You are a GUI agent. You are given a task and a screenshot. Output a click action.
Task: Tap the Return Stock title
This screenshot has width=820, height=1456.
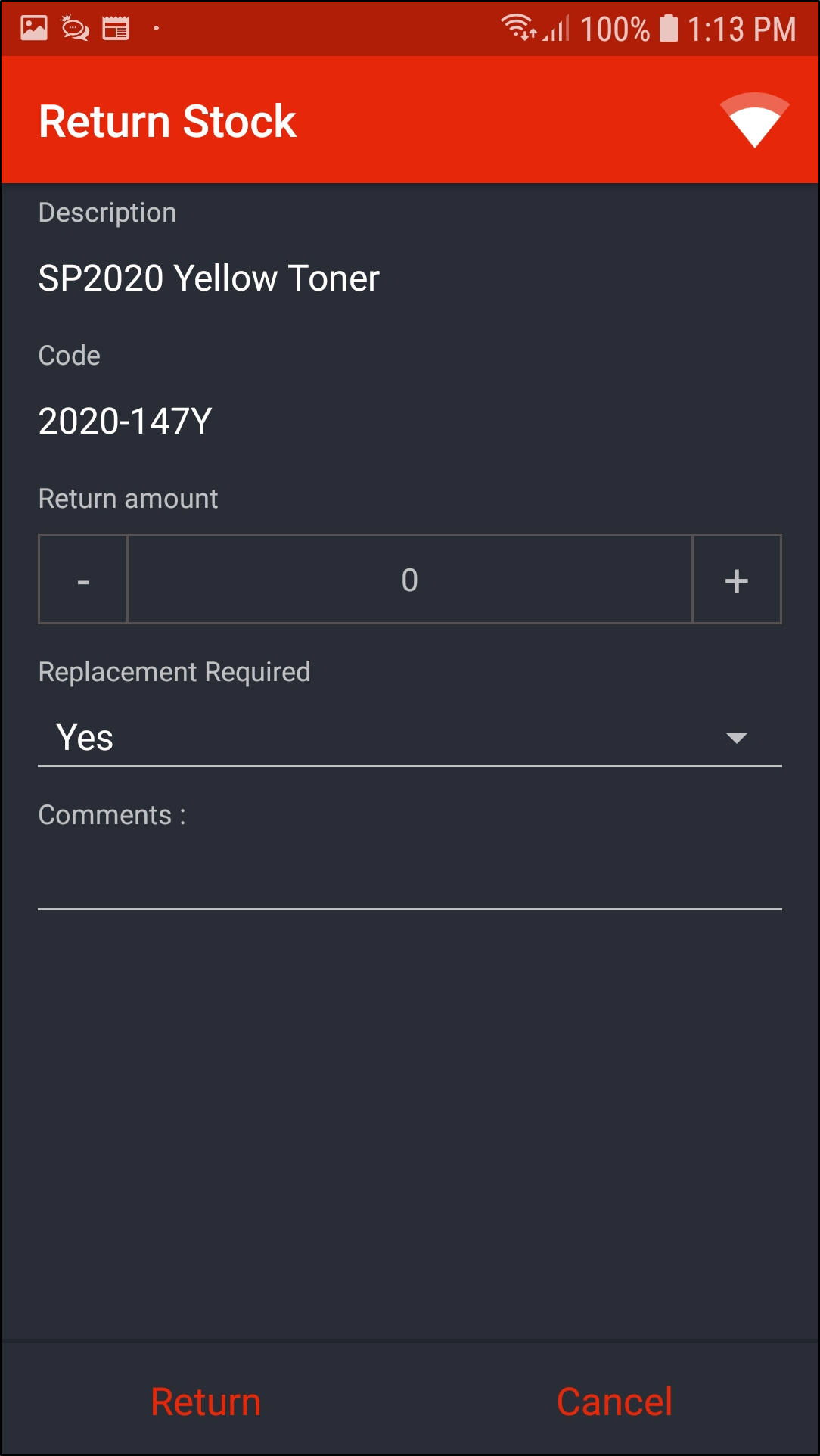tap(167, 121)
